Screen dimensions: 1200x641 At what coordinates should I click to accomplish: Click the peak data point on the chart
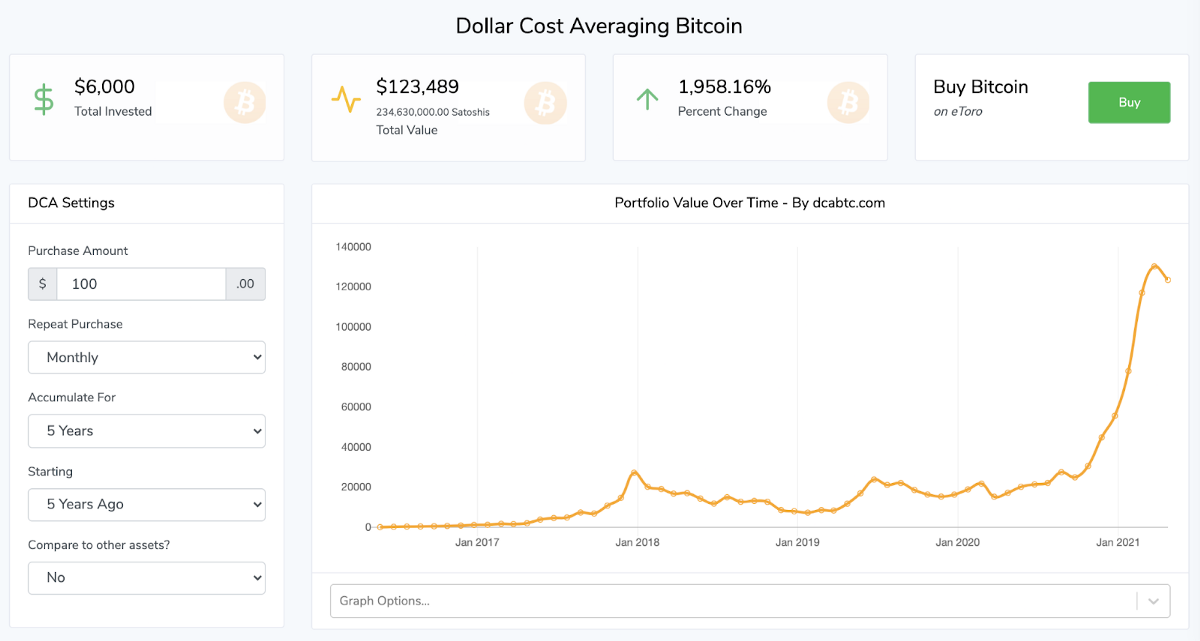[1154, 267]
